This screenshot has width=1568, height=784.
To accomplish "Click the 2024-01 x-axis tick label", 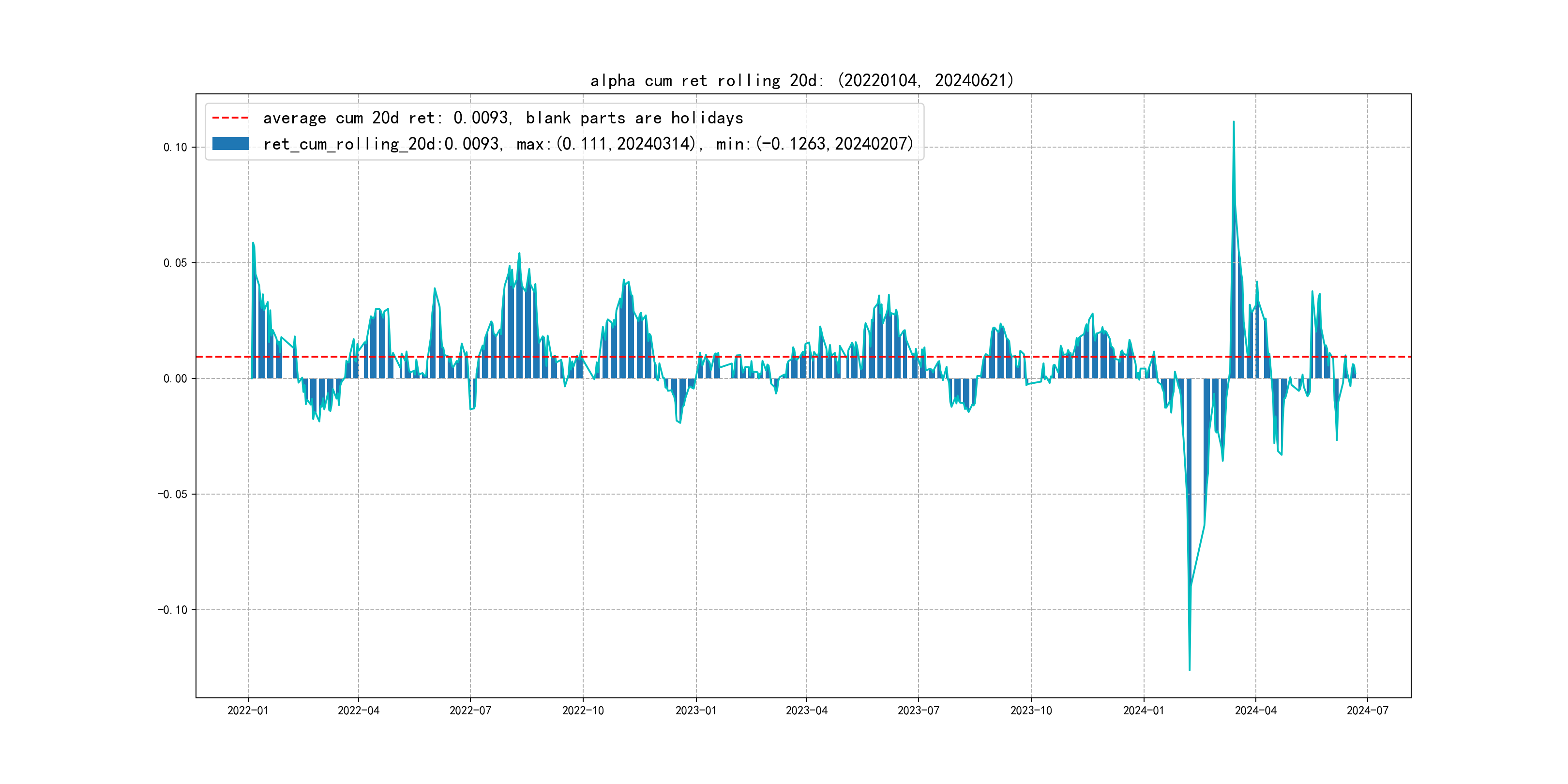I will 1143,710.
